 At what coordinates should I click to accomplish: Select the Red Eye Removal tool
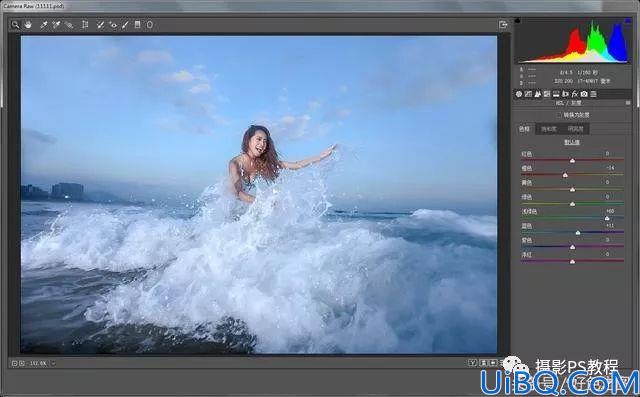click(113, 25)
